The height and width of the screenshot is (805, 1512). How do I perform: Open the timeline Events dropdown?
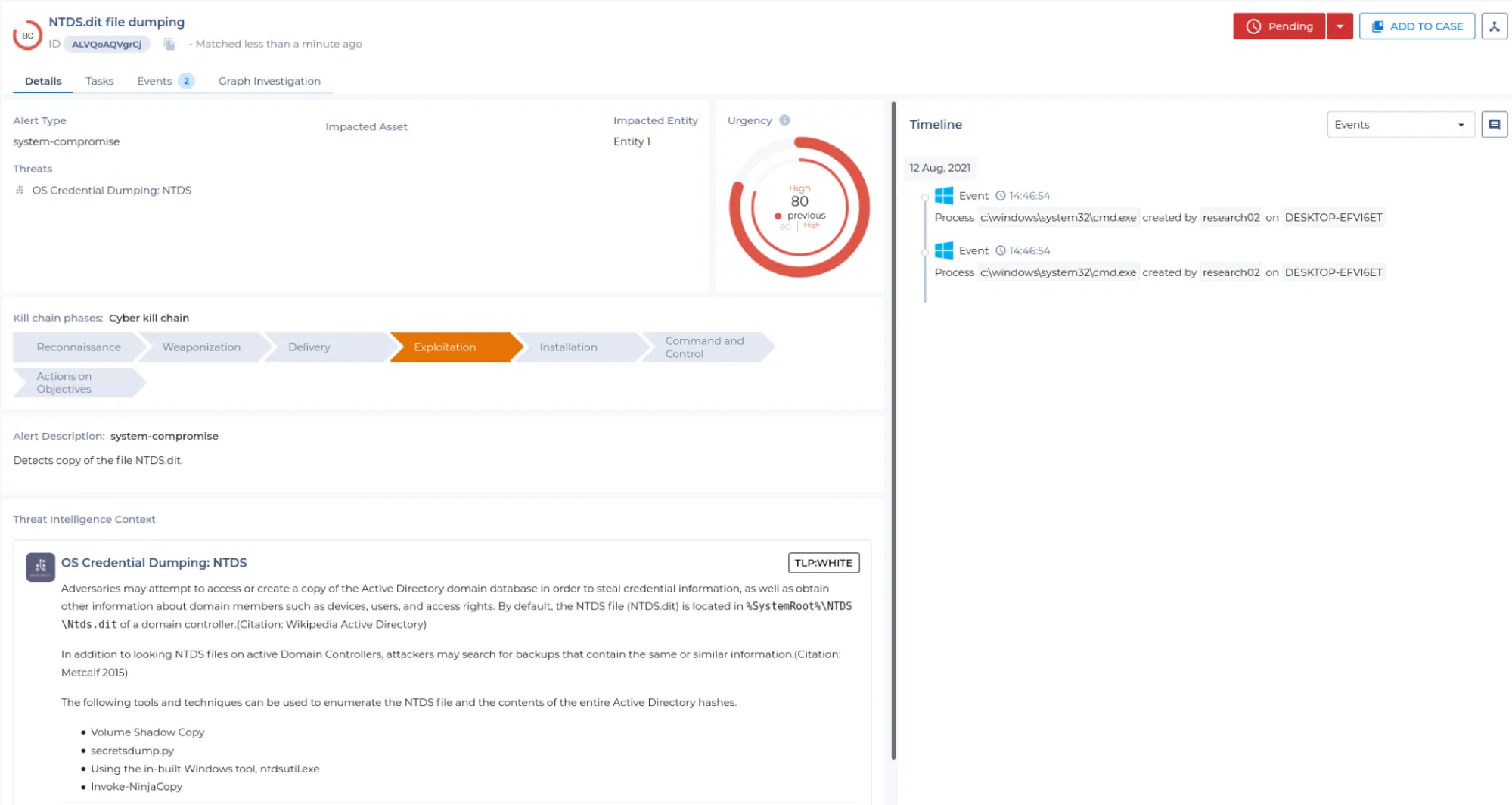1400,125
